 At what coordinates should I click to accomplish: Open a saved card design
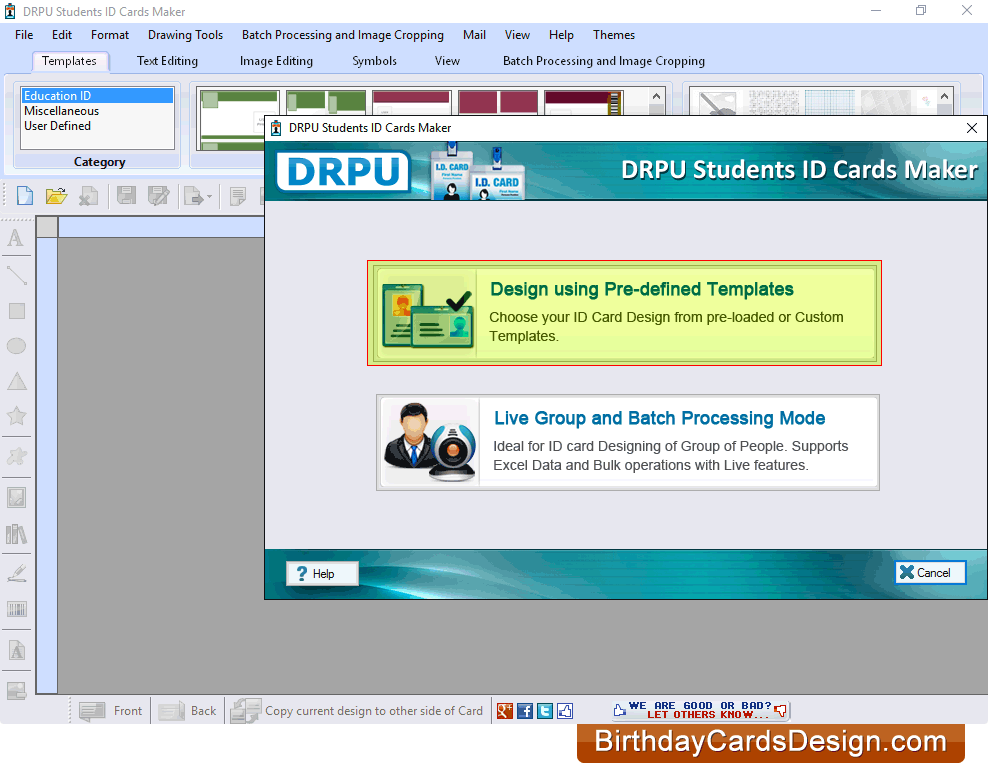pos(56,195)
